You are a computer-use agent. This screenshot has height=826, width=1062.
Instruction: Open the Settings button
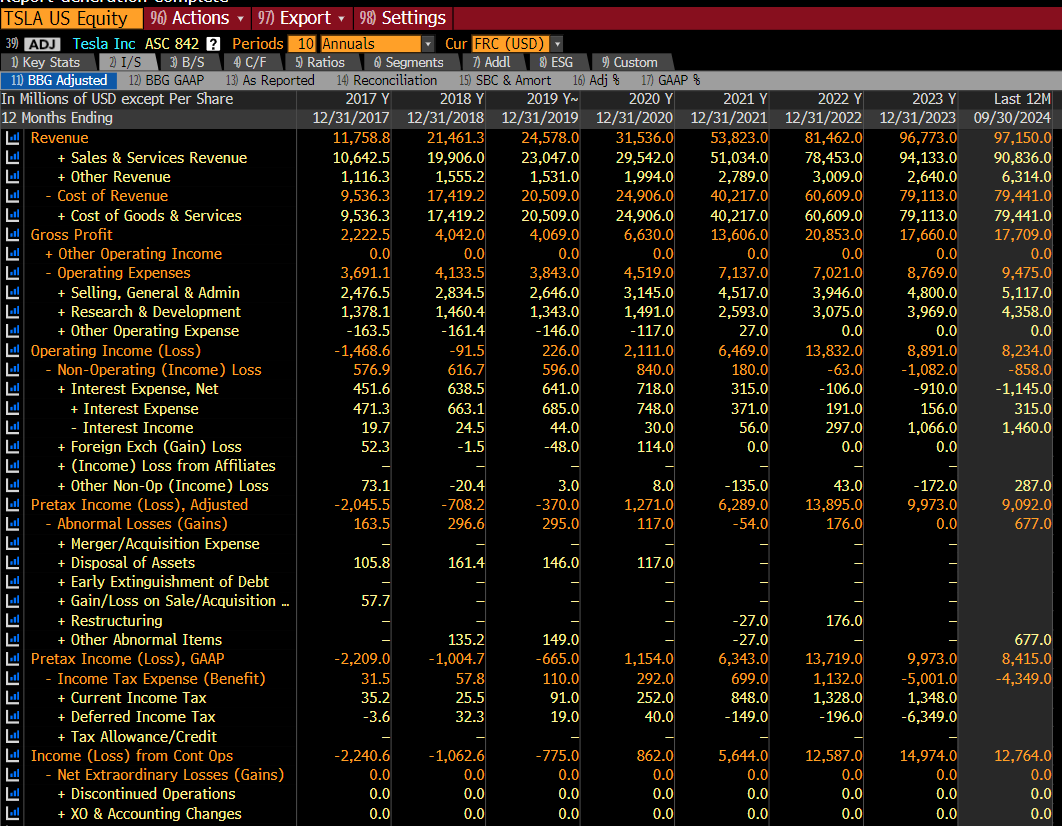pyautogui.click(x=403, y=18)
